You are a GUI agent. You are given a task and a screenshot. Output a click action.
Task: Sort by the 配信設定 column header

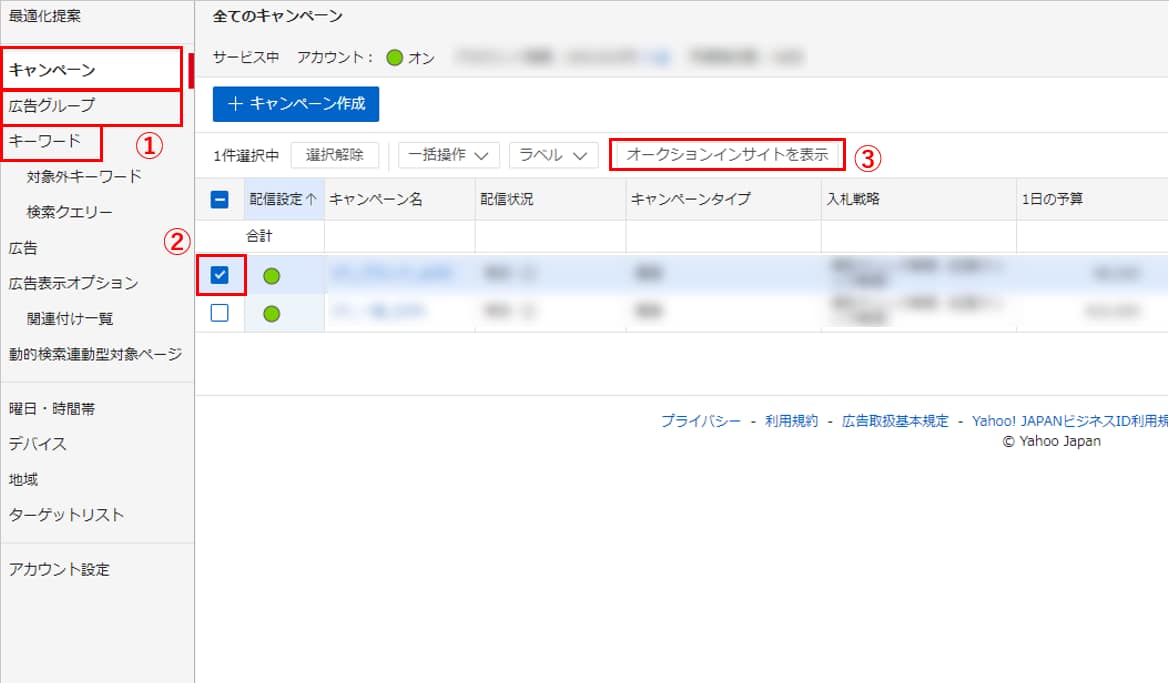(x=282, y=199)
